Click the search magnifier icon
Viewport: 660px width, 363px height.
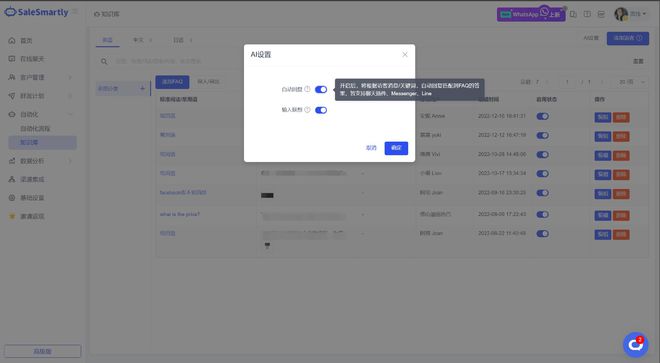104,61
